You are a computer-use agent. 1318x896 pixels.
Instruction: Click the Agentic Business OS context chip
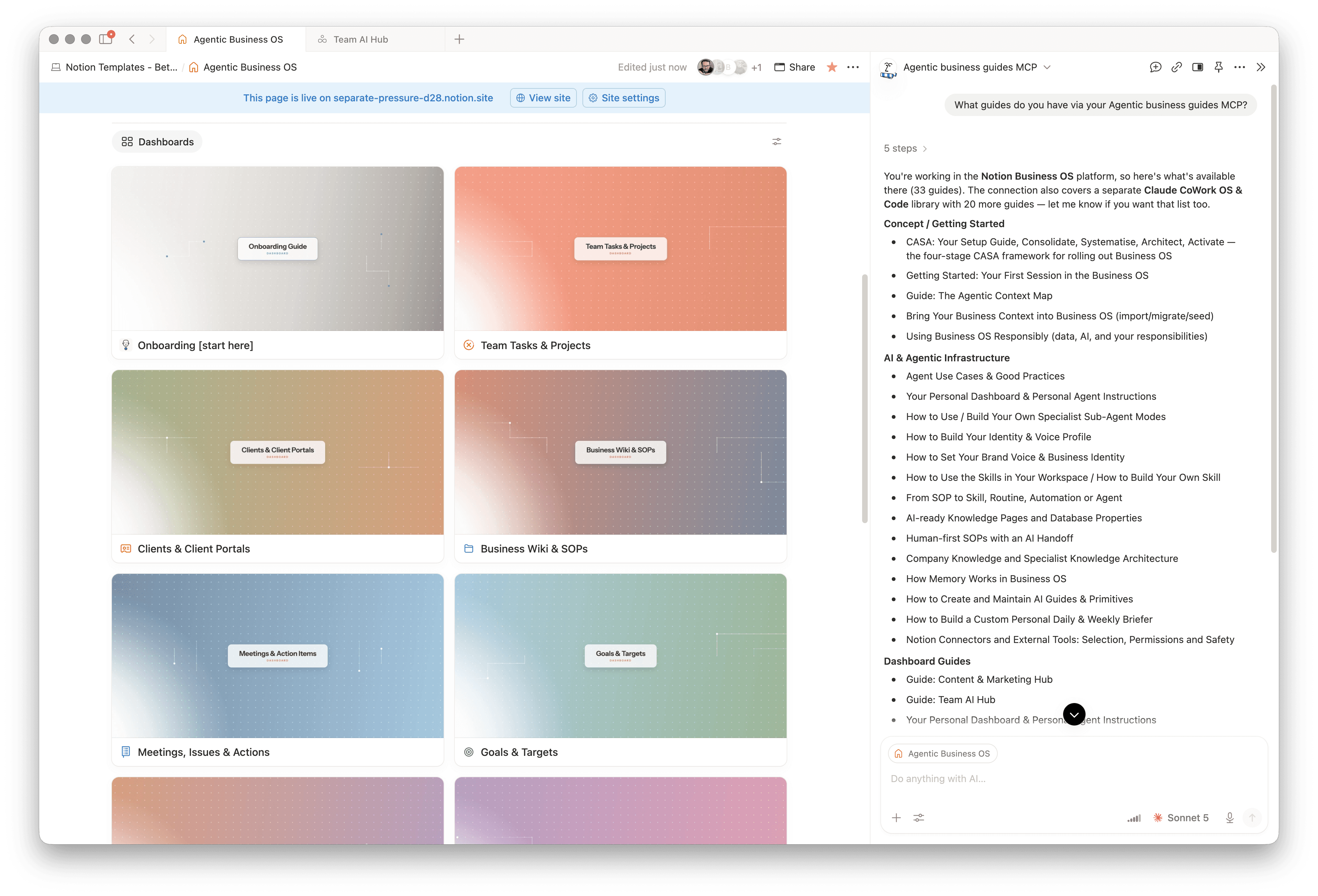pyautogui.click(x=942, y=754)
